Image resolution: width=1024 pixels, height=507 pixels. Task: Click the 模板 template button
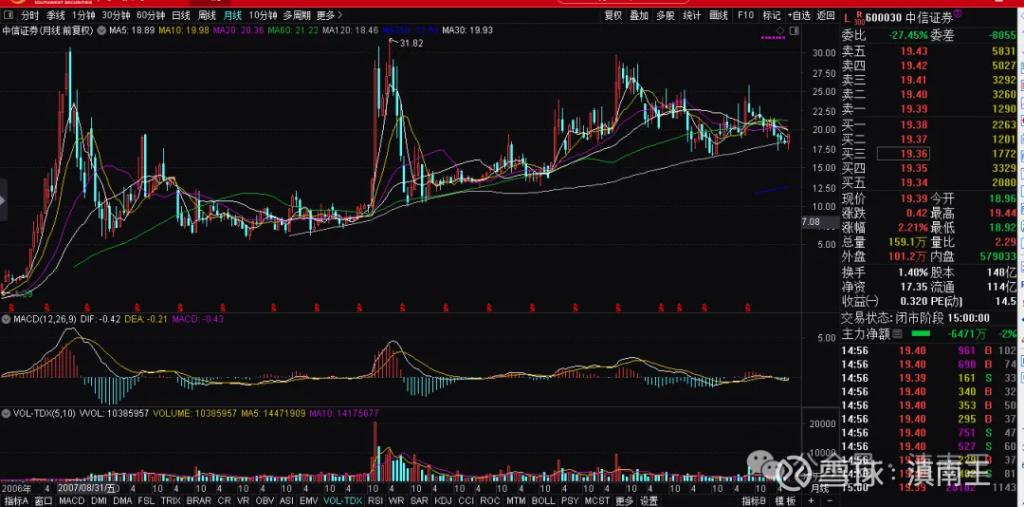[x=785, y=501]
